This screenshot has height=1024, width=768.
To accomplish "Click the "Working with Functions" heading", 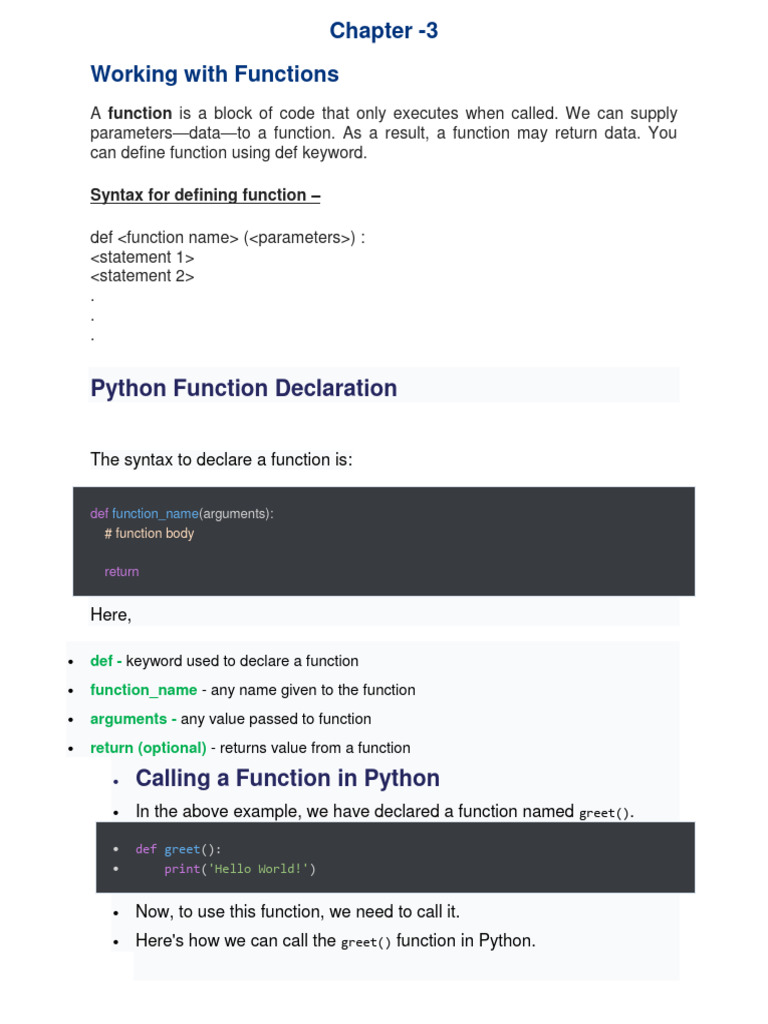I will [x=214, y=74].
